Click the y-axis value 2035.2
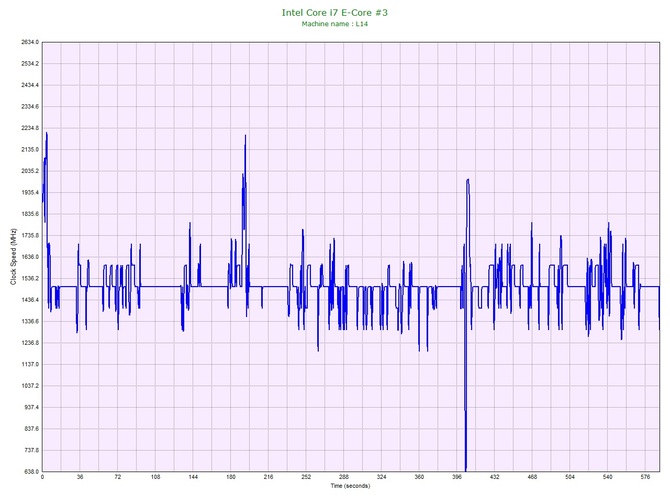Image resolution: width=670 pixels, height=503 pixels. (x=30, y=171)
